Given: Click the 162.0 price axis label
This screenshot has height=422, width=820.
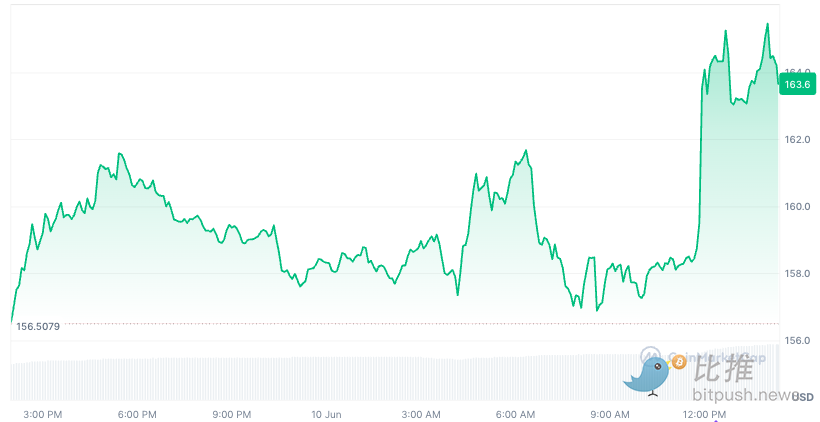Looking at the screenshot, I should [x=796, y=139].
